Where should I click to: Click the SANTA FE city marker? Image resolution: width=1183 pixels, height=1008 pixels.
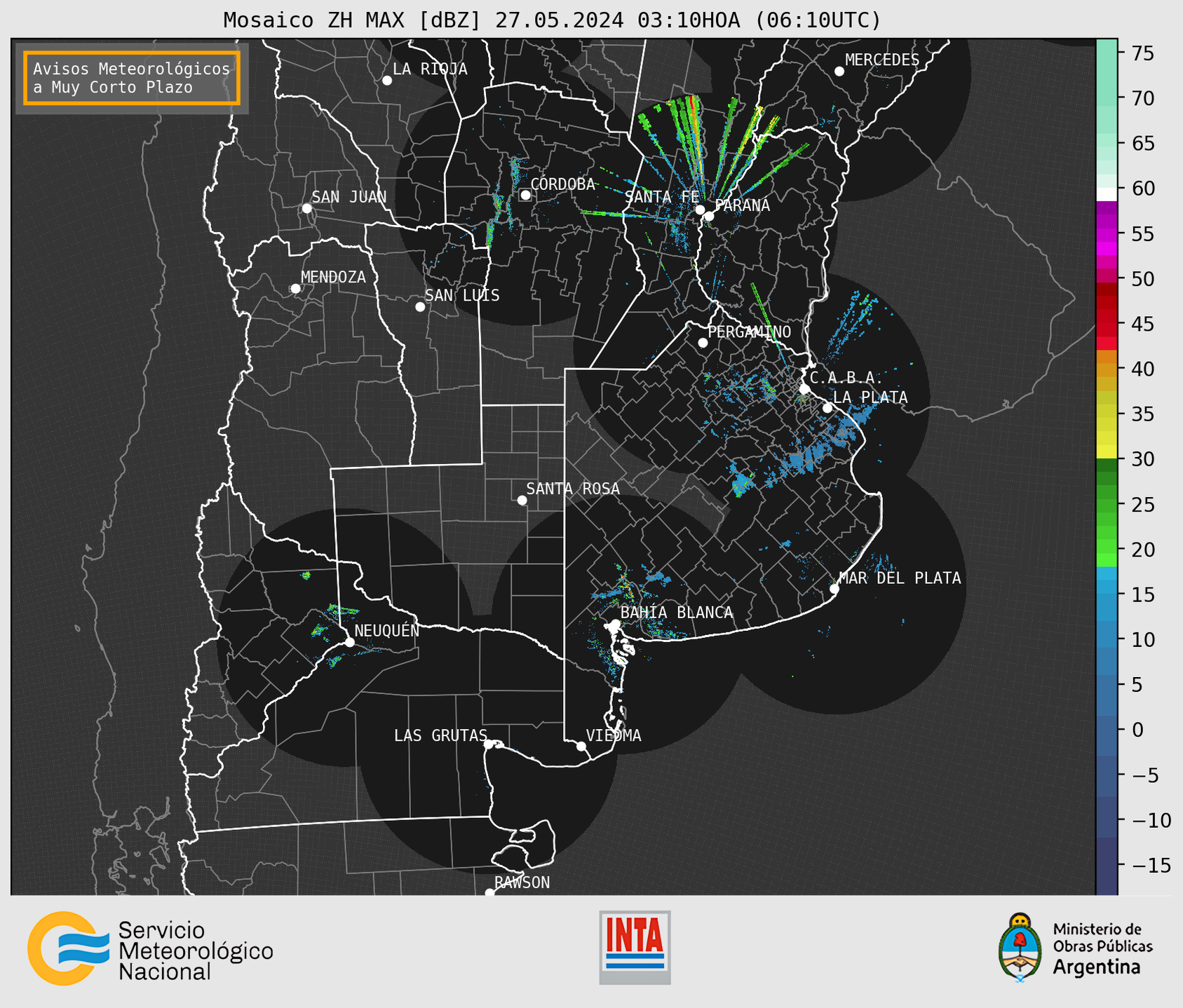pos(700,210)
